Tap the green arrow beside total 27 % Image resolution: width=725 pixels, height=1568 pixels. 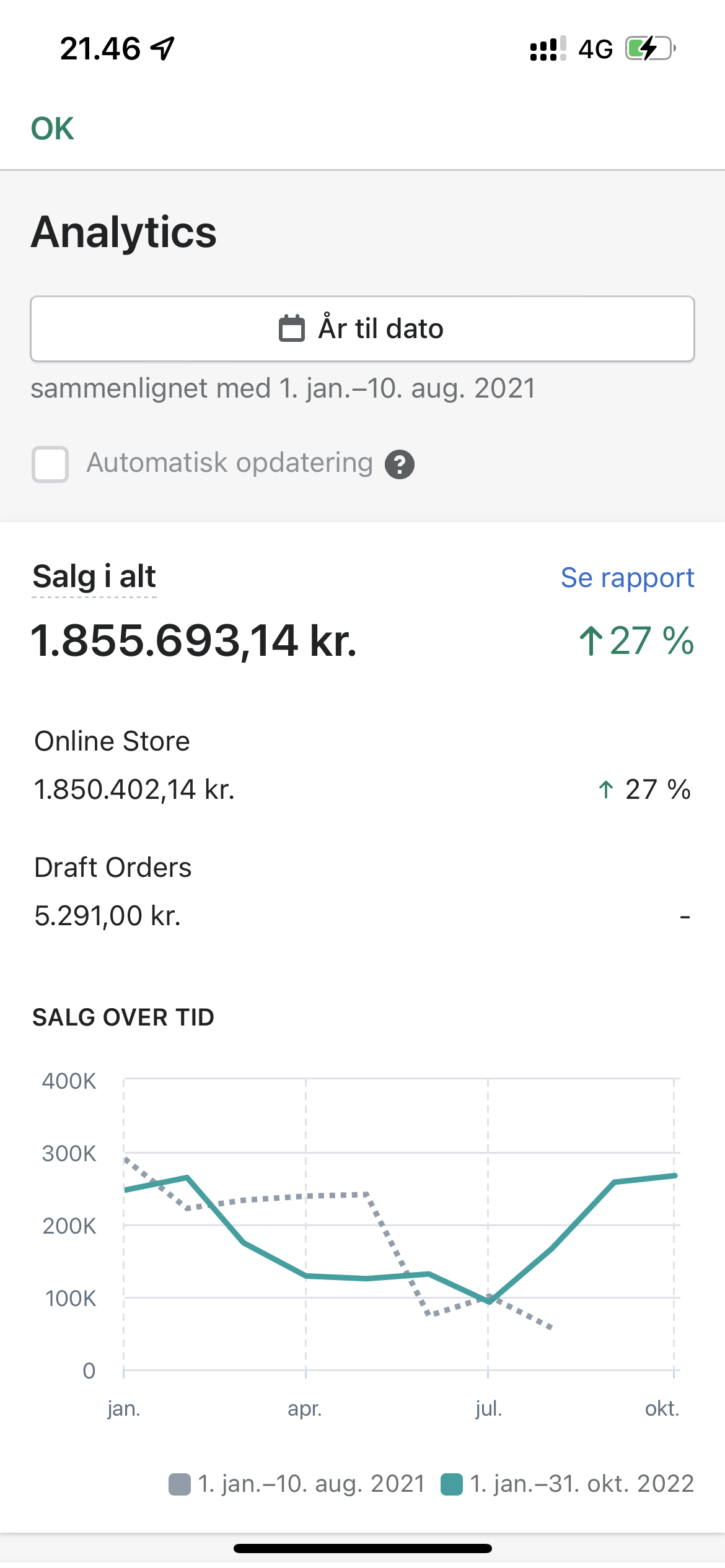[x=591, y=640]
